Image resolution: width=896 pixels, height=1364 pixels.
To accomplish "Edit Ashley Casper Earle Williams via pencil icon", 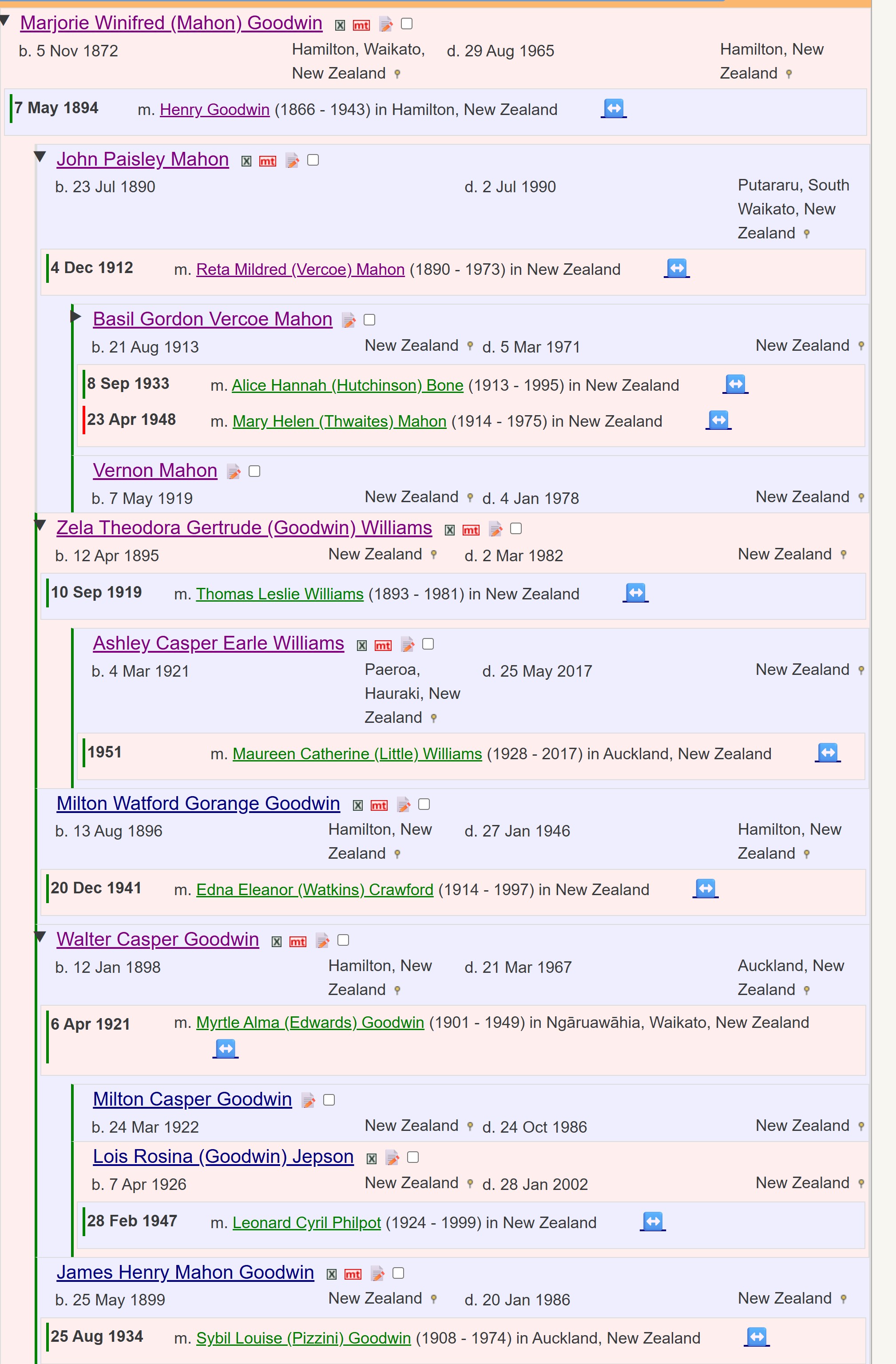I will (408, 645).
